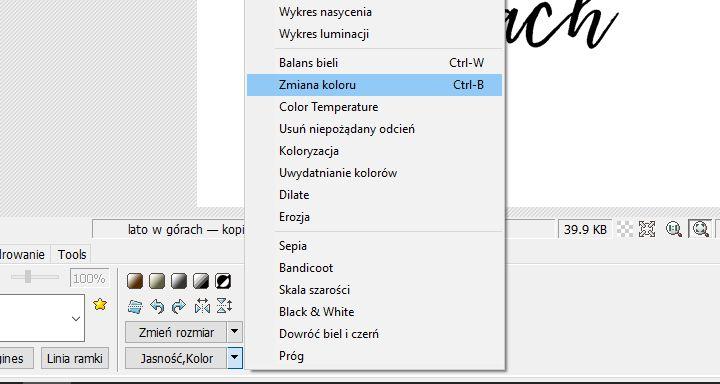720x384 pixels.
Task: Choose Uwydatnianie kolorów menu item
Action: click(375, 173)
